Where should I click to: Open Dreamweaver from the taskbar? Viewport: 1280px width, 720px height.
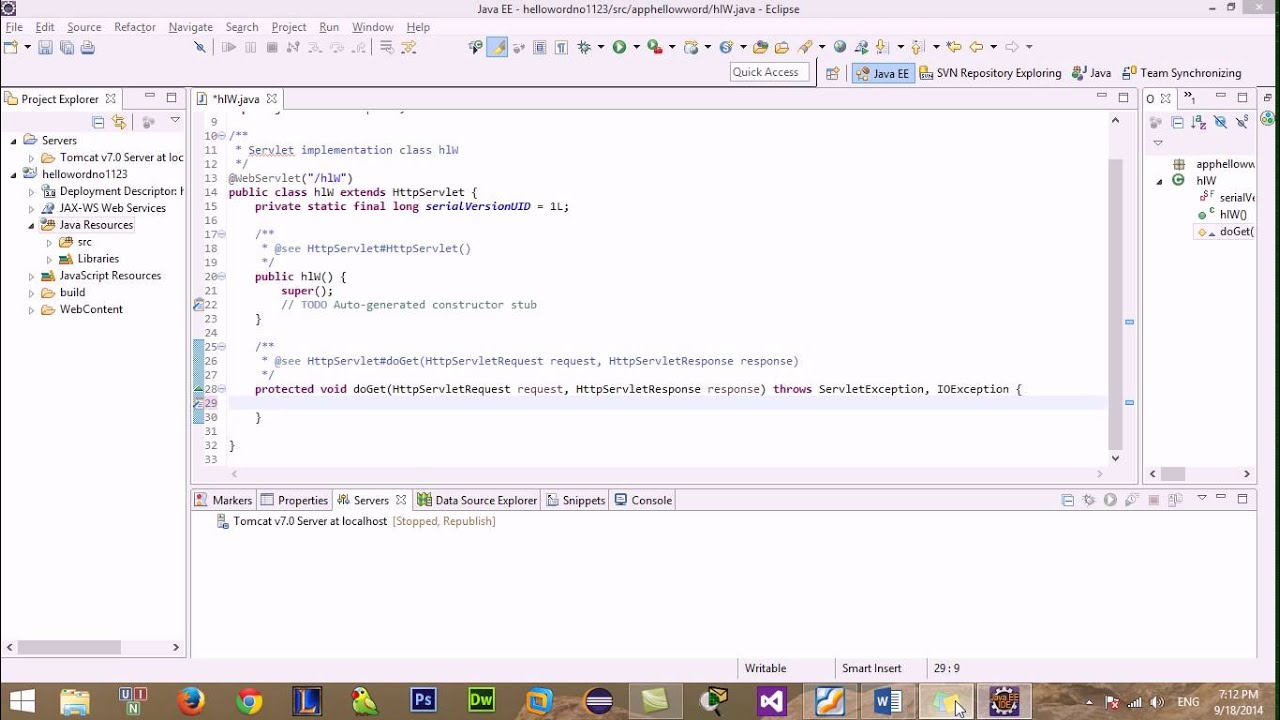pyautogui.click(x=481, y=701)
